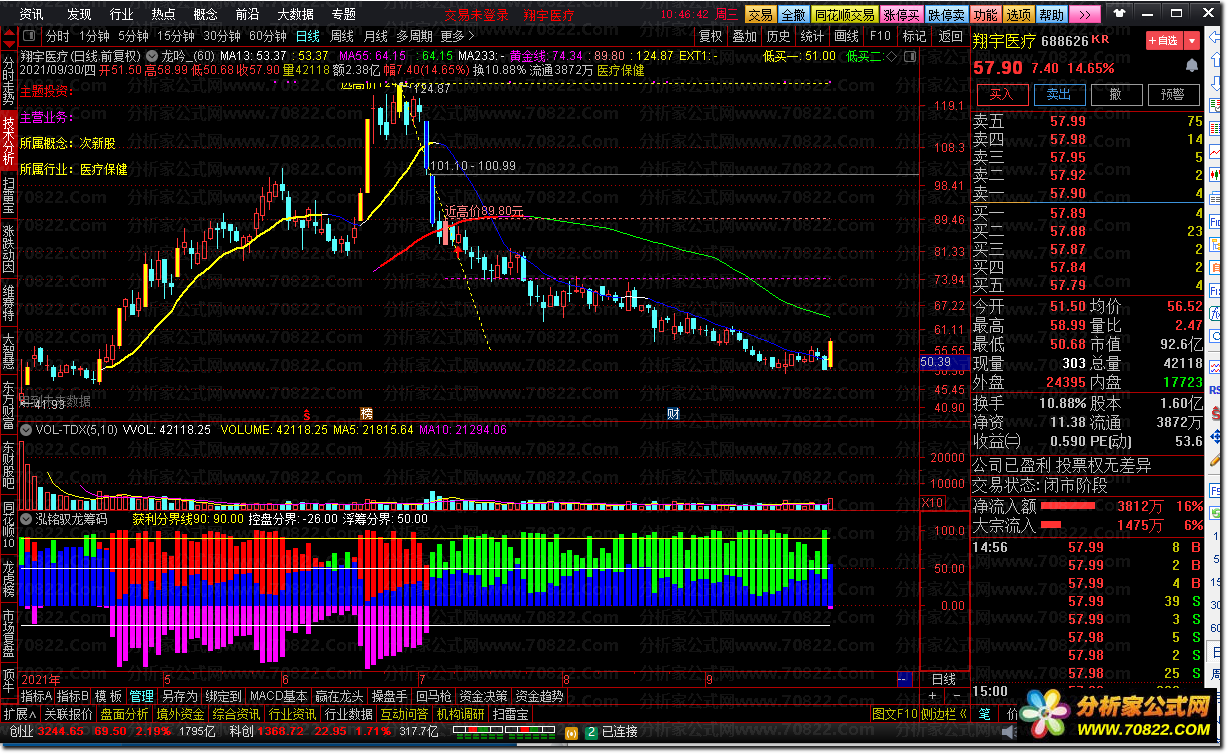
Task: Open the 盘面分析 bottom tab
Action: [x=124, y=714]
